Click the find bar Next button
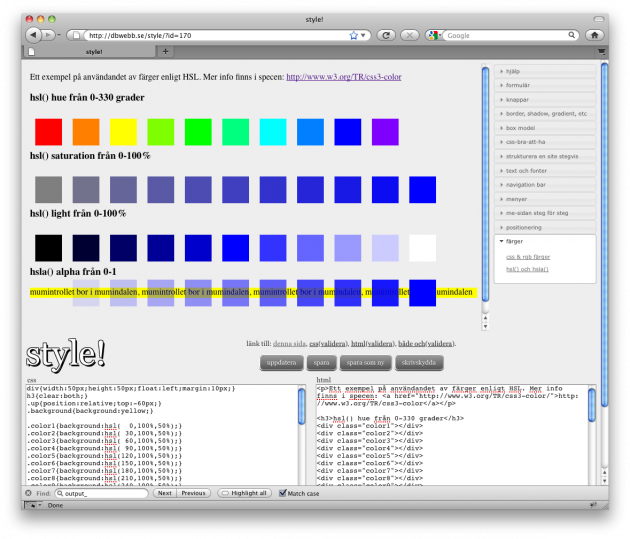630x539 pixels. [x=165, y=493]
